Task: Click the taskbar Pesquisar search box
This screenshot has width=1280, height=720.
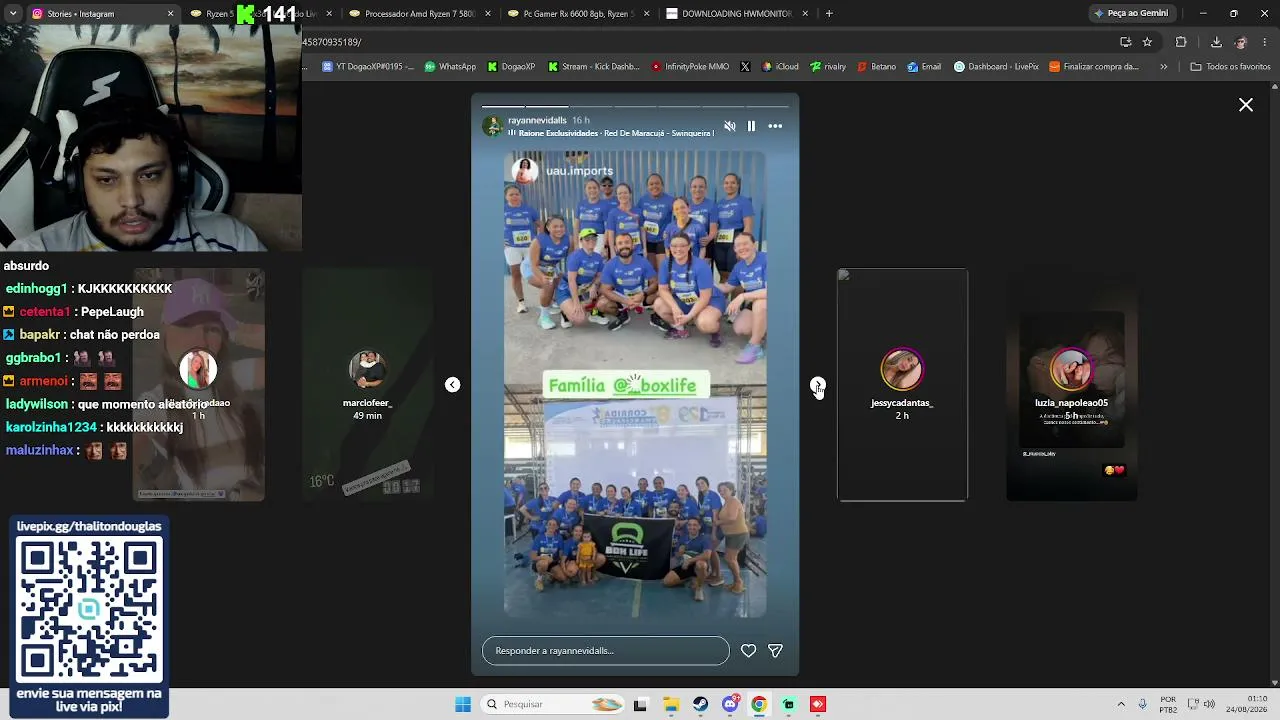Action: click(x=554, y=704)
